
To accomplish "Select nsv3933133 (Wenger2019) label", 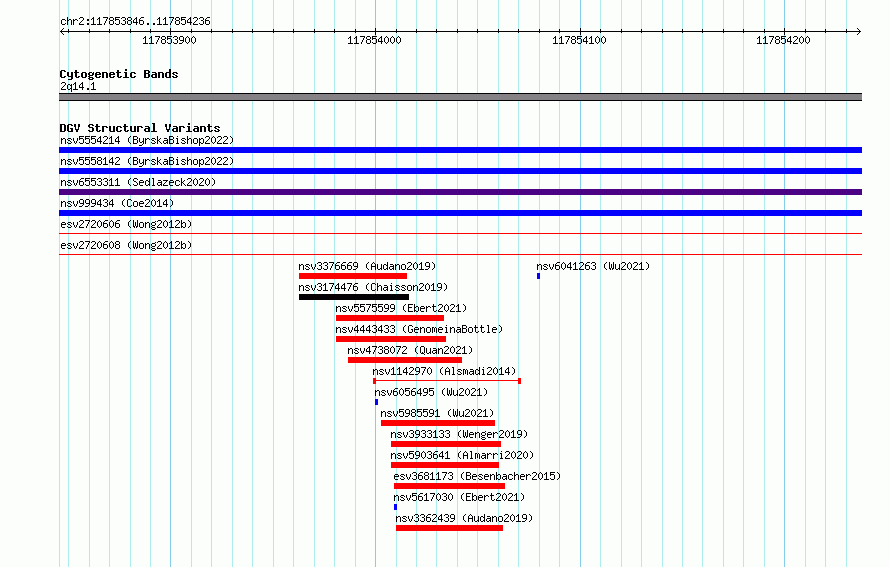I will click(x=459, y=434).
